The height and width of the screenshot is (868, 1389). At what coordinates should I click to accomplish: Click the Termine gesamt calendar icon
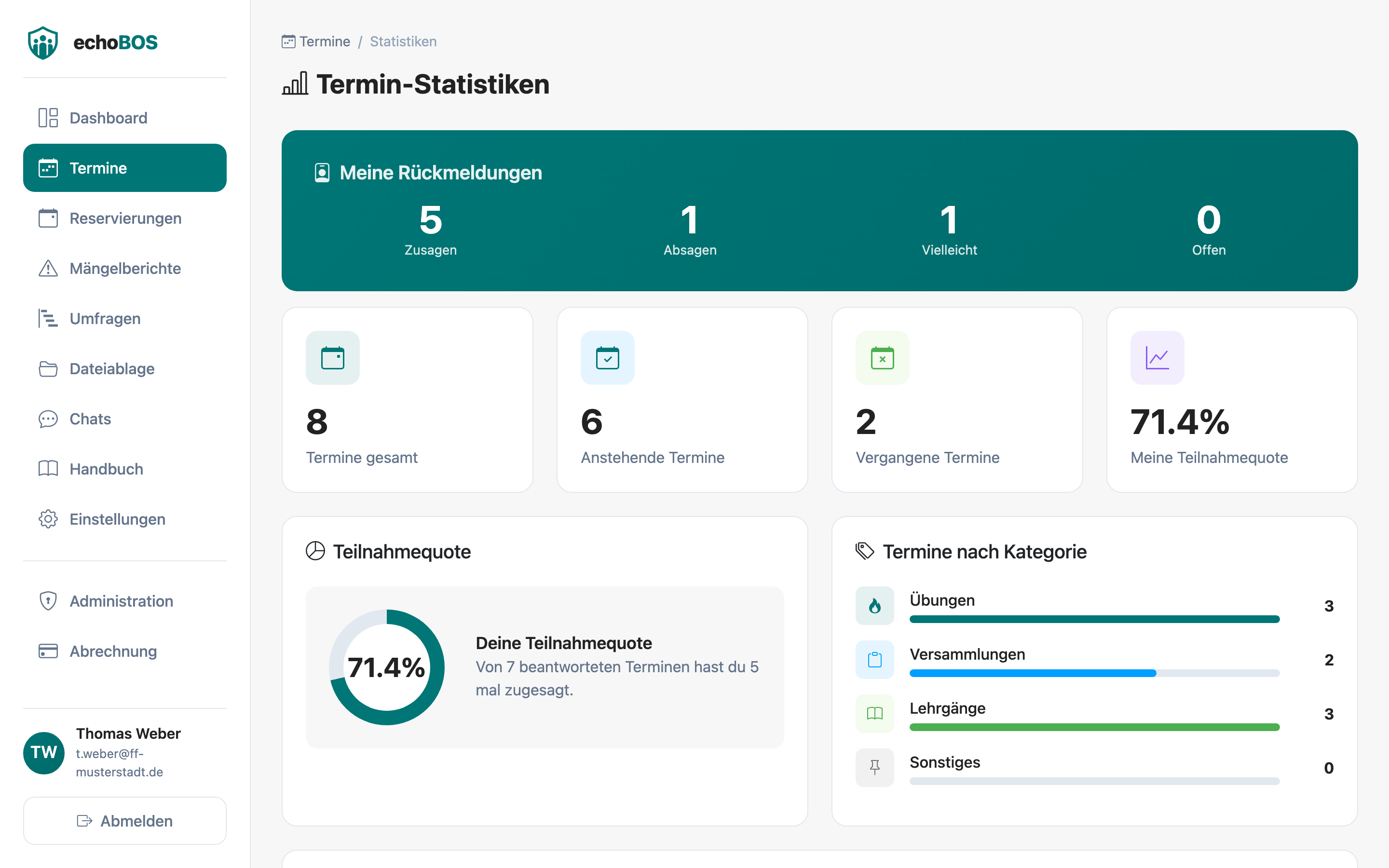(x=333, y=358)
